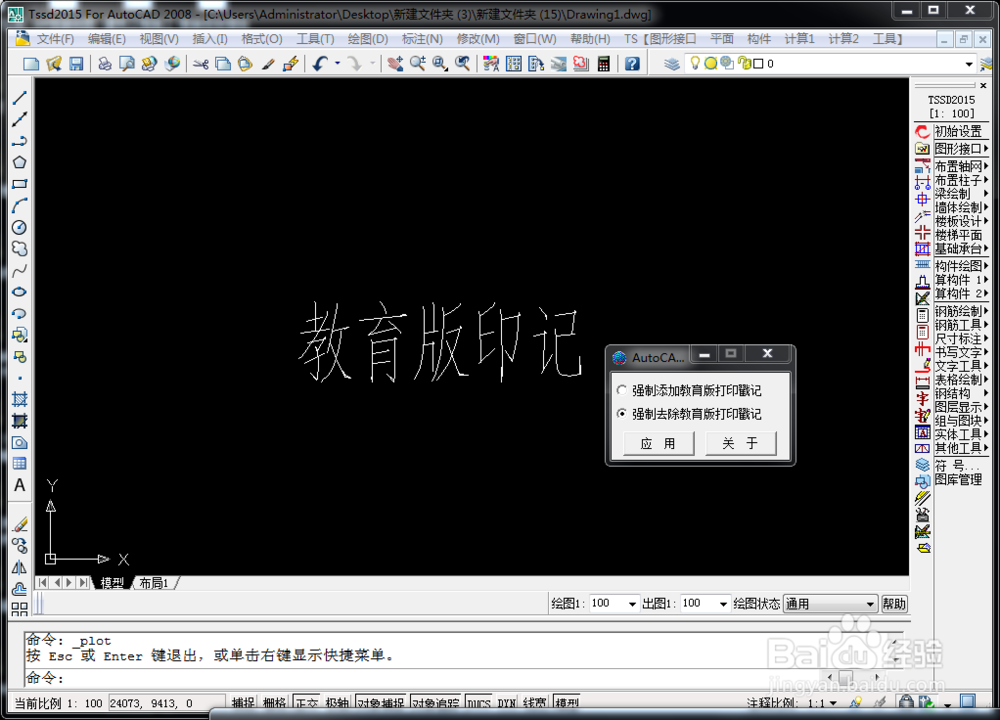Open the 标注(N) menu
The height and width of the screenshot is (720, 1000).
(x=422, y=39)
